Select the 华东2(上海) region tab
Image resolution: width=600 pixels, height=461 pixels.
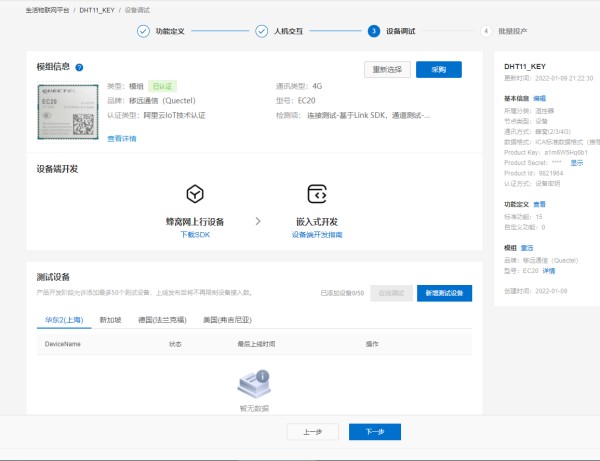coord(61,320)
